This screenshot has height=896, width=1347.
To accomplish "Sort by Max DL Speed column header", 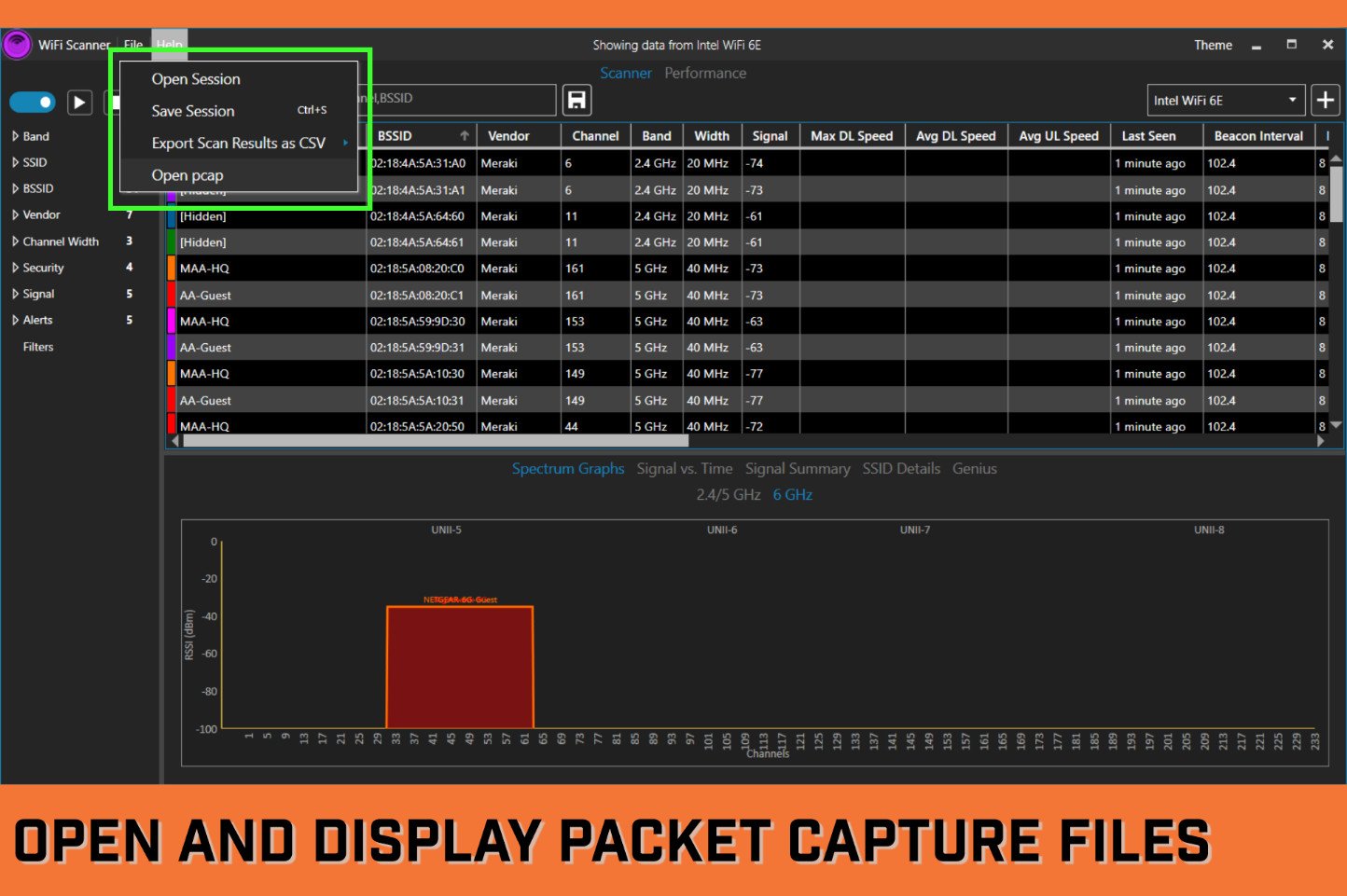I will 852,136.
